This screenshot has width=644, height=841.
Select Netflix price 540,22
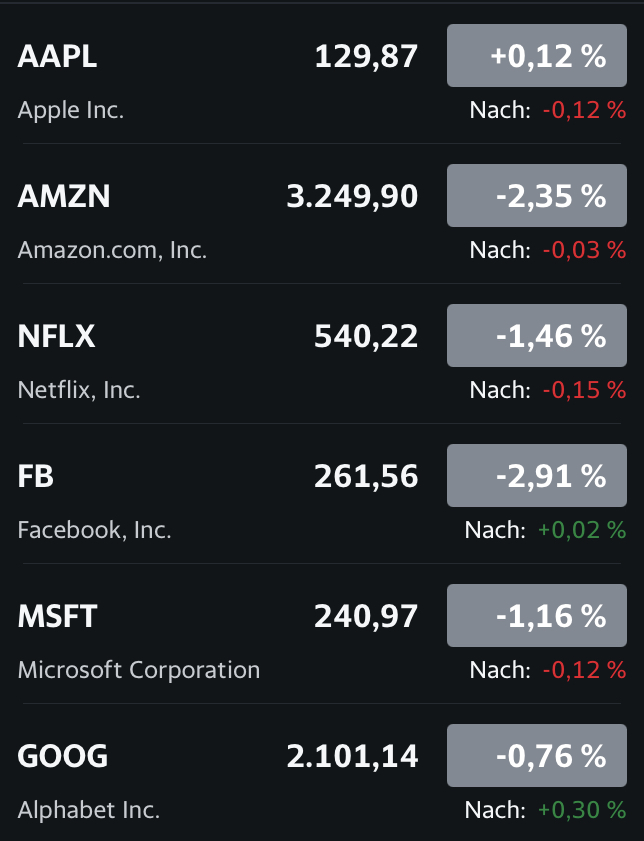pyautogui.click(x=366, y=337)
